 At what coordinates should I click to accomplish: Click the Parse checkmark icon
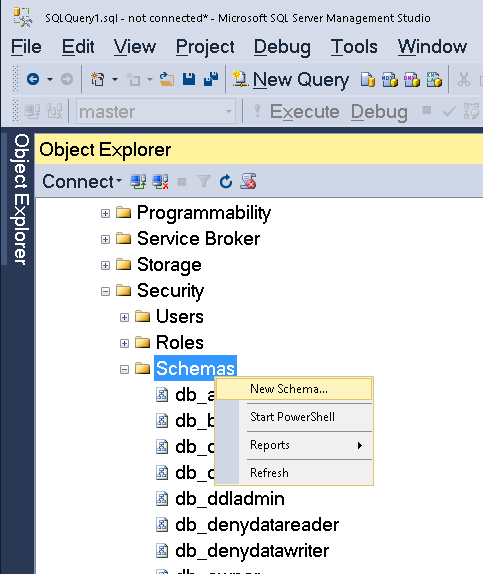pos(449,111)
